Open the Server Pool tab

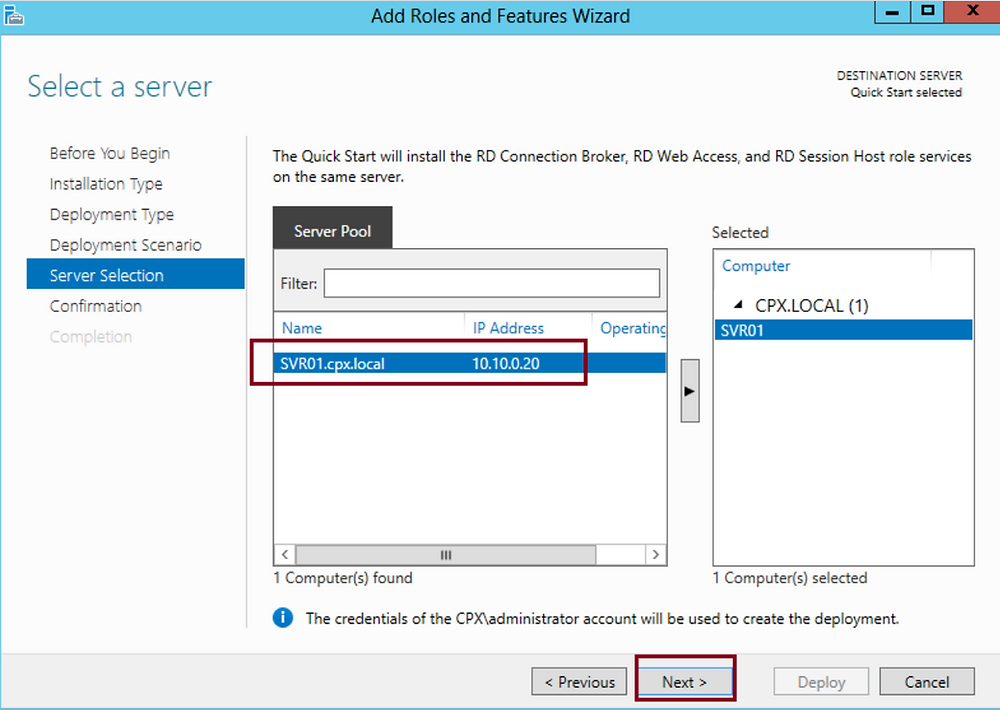(x=332, y=230)
